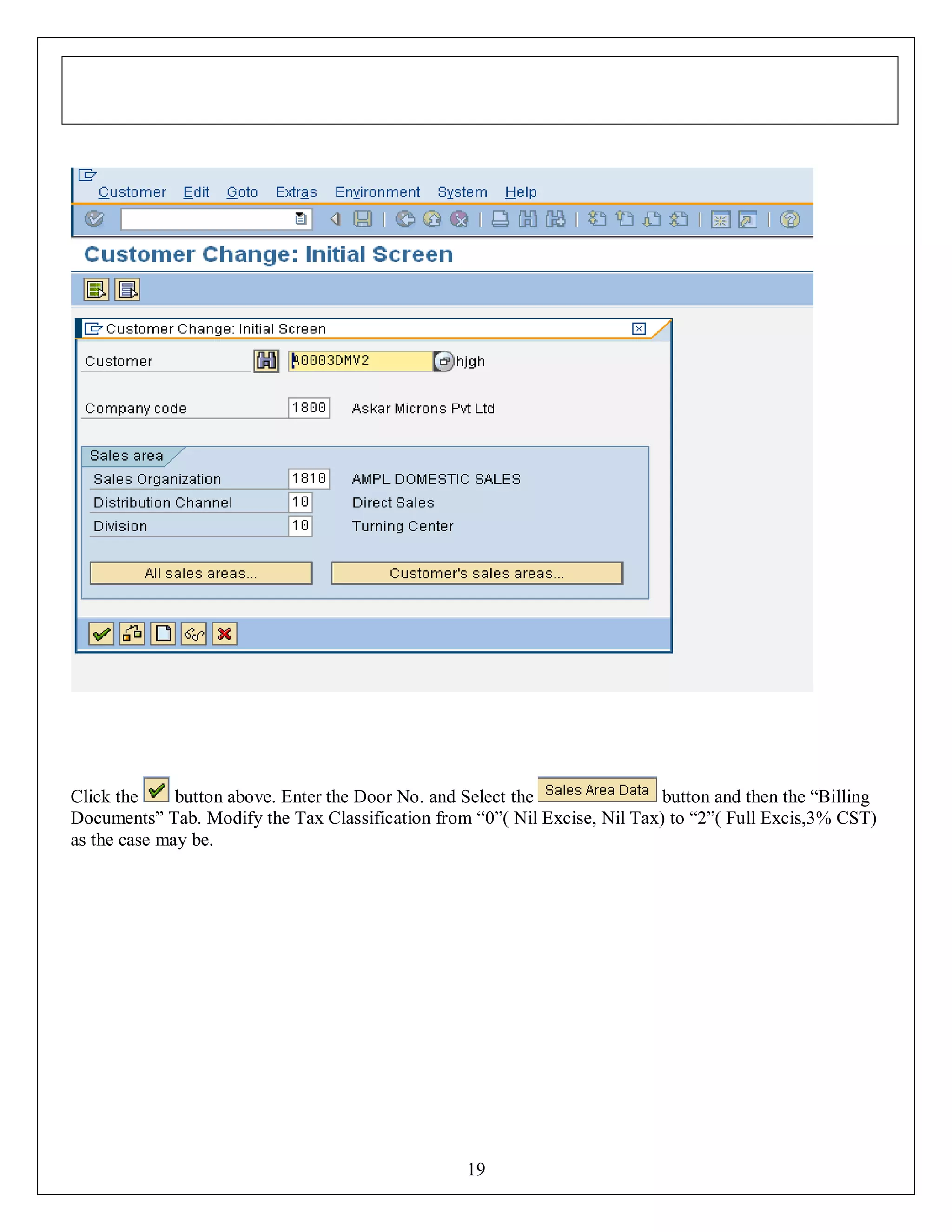
Task: Click the red X cancel icon in dialog
Action: click(x=225, y=634)
